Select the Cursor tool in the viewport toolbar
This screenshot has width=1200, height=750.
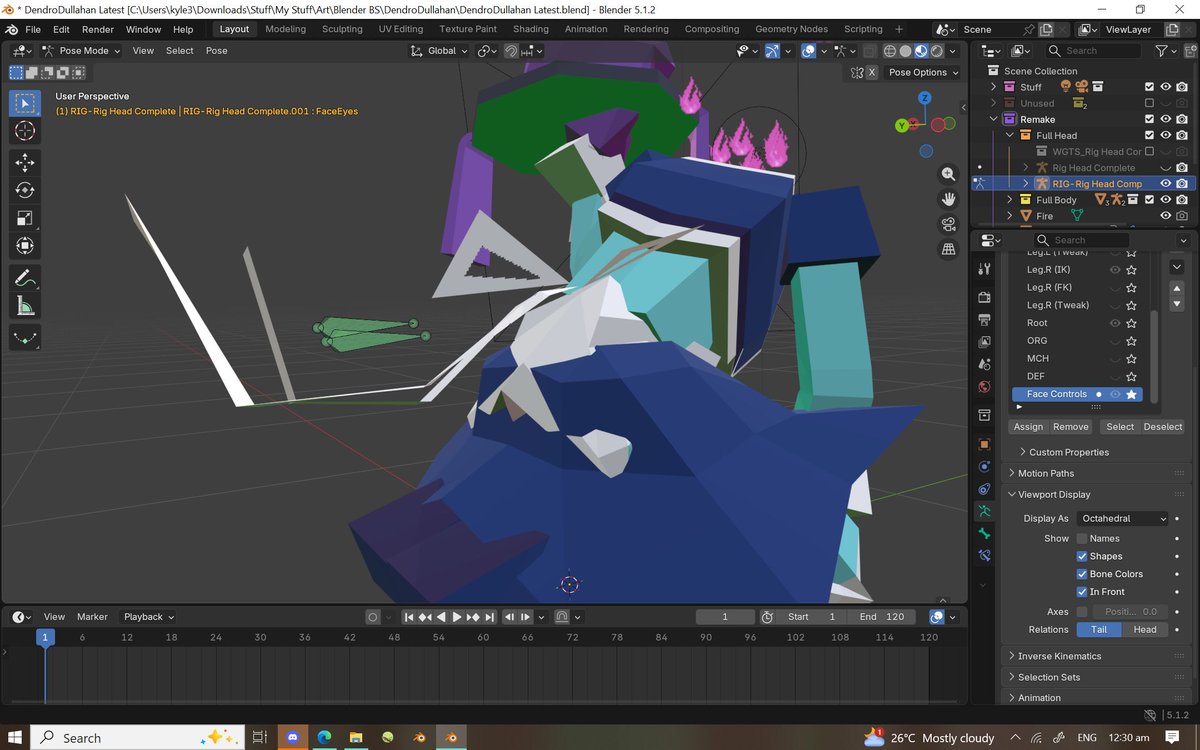pos(25,132)
